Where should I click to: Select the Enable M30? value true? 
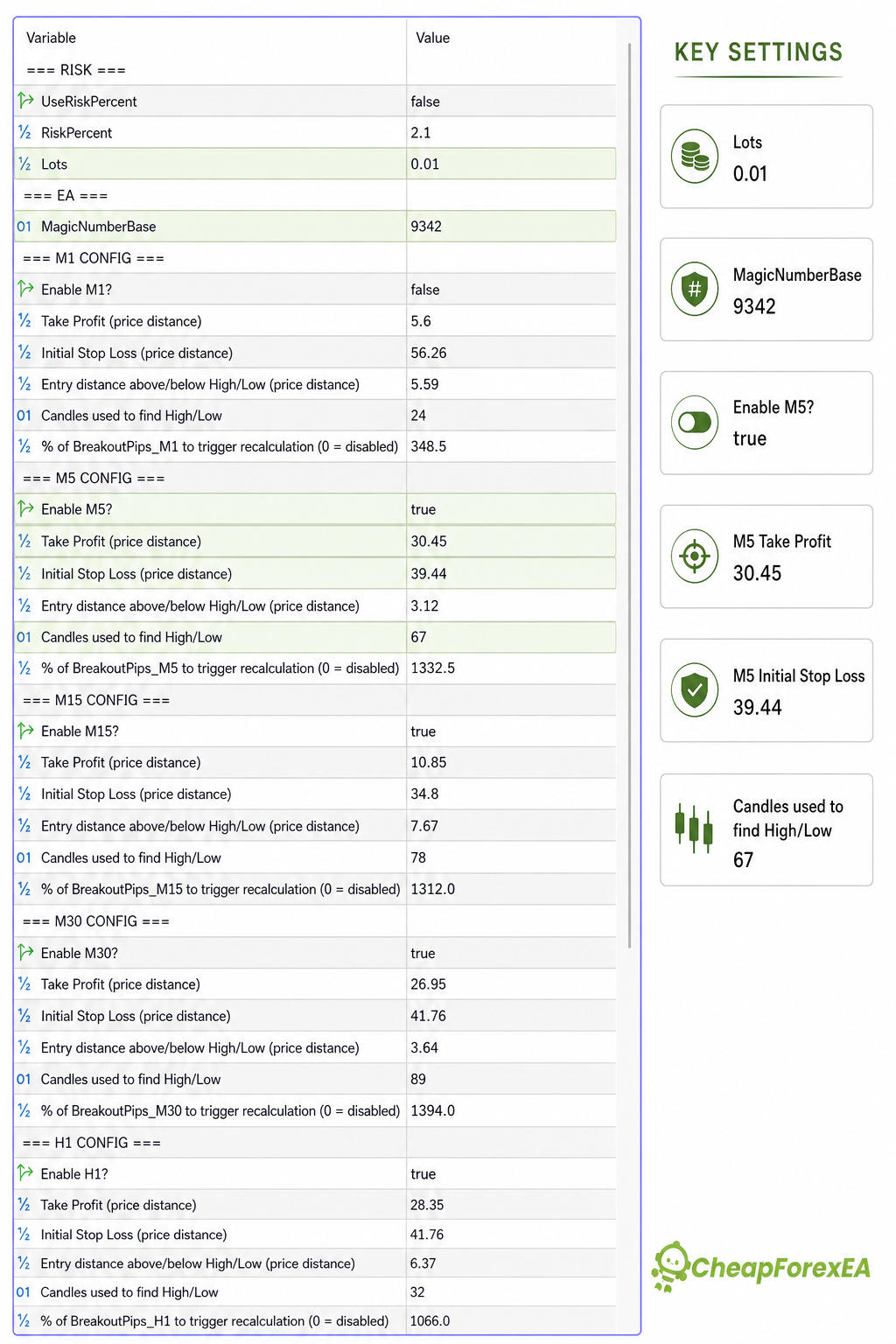[x=423, y=953]
